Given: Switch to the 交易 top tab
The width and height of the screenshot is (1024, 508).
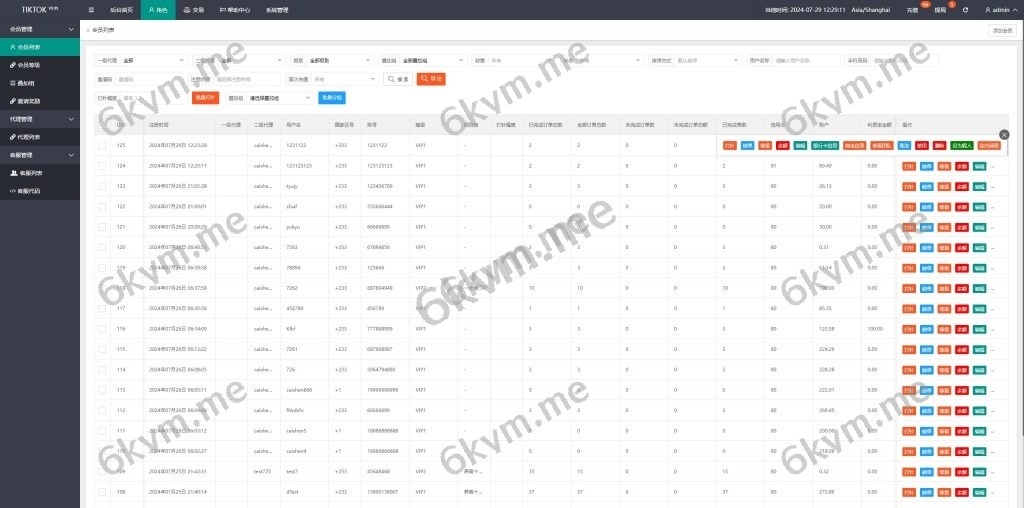Looking at the screenshot, I should pyautogui.click(x=193, y=9).
